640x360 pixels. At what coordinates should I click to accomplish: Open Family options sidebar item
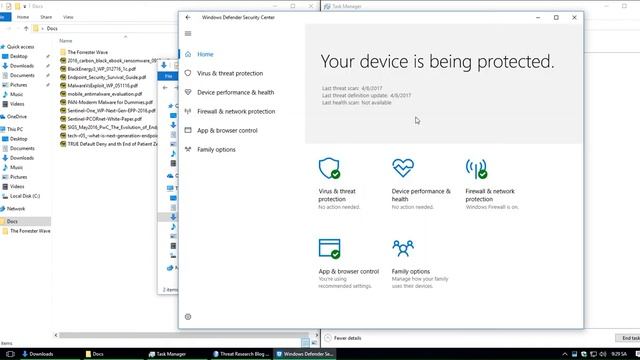coord(216,150)
